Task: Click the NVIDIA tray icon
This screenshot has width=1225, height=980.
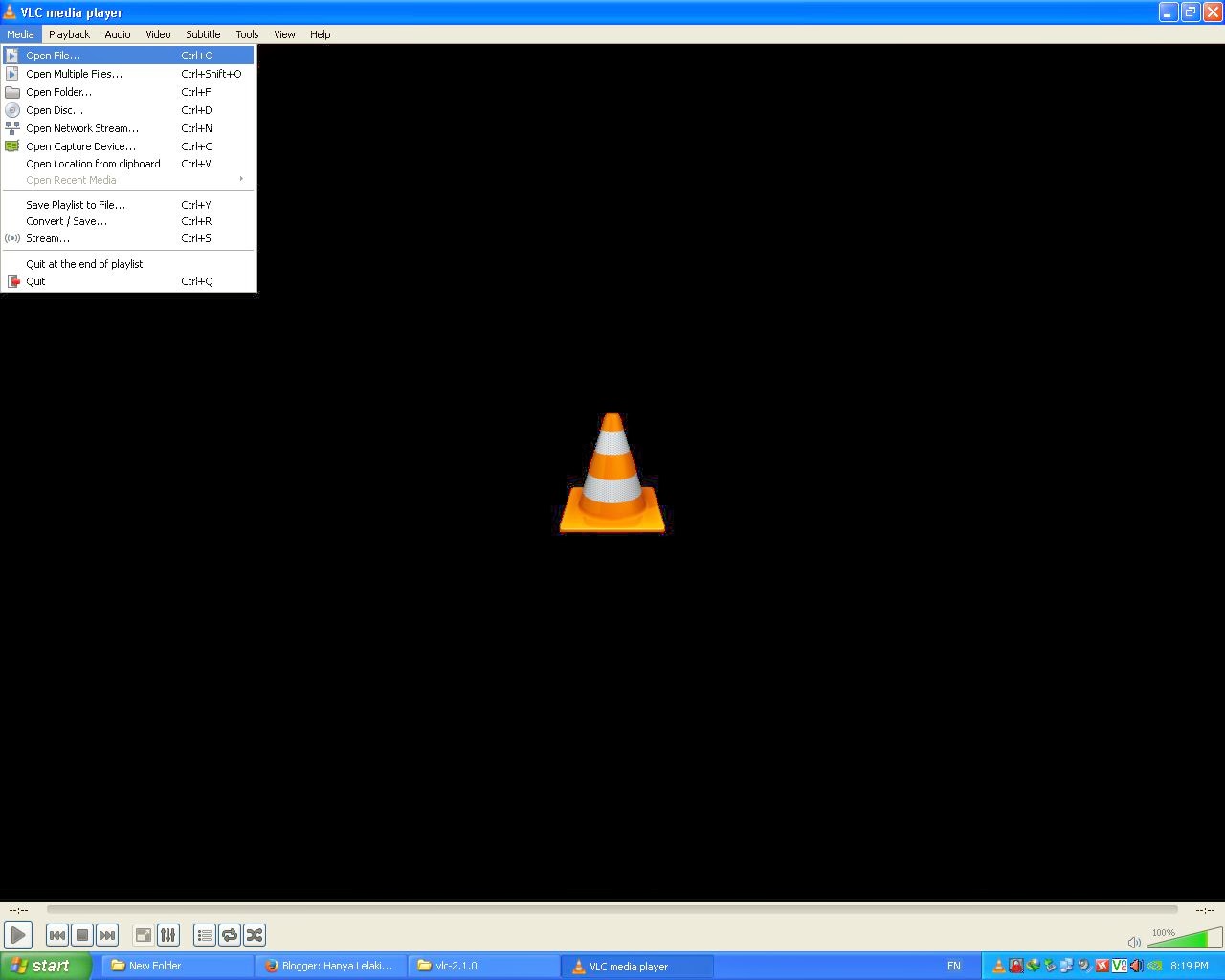Action: coord(1154,966)
